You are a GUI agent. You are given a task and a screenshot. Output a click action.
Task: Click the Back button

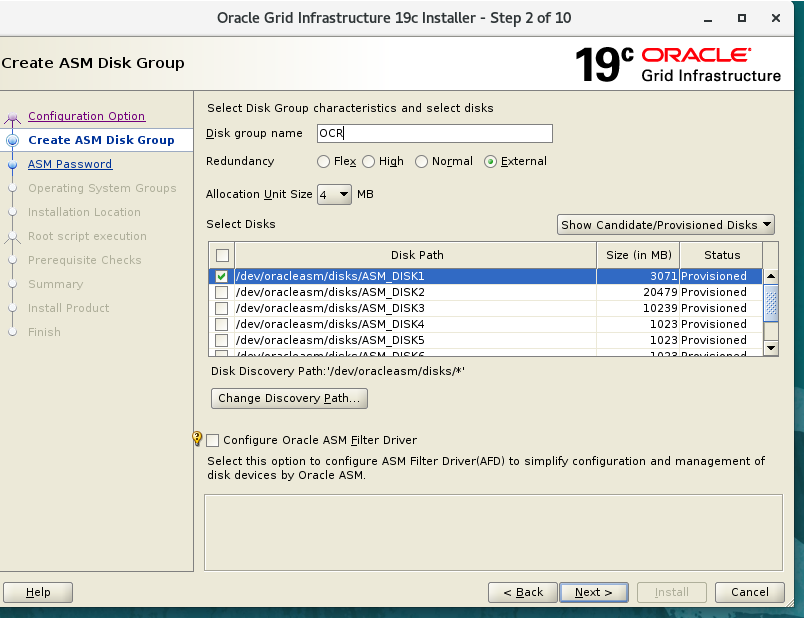point(522,592)
